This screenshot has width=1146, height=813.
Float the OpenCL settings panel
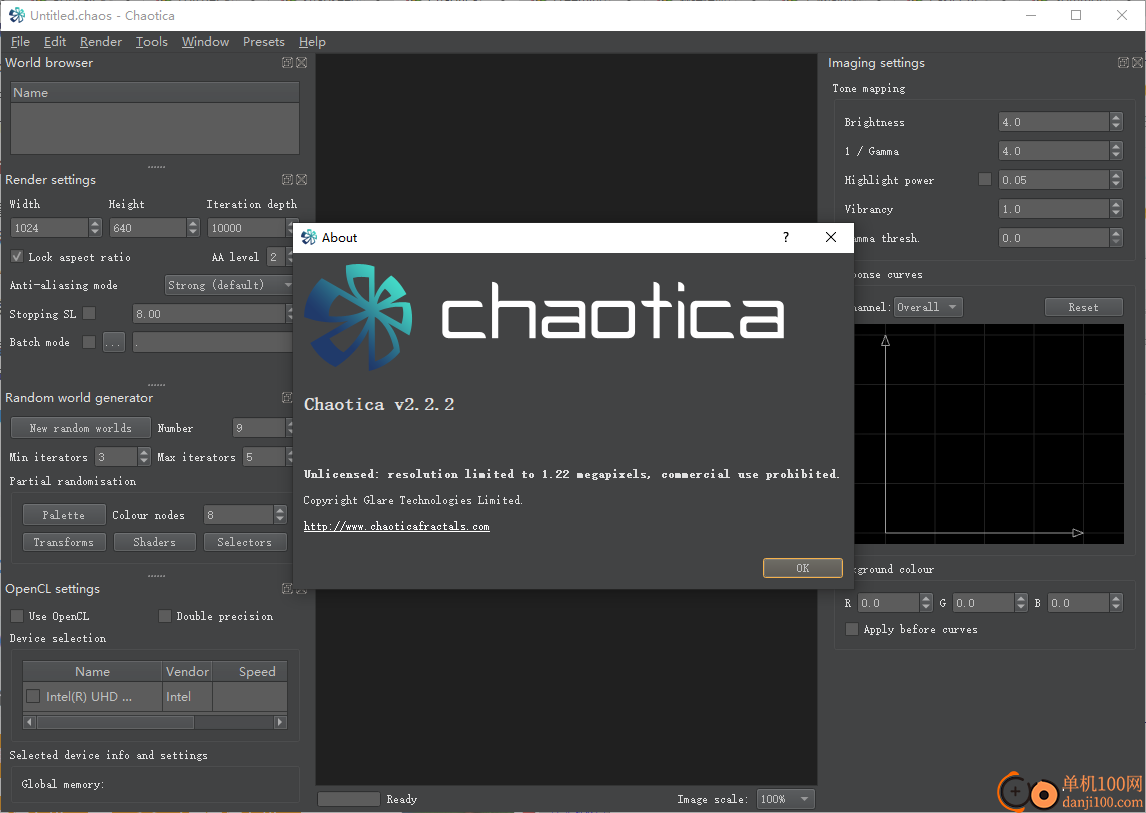(x=287, y=589)
